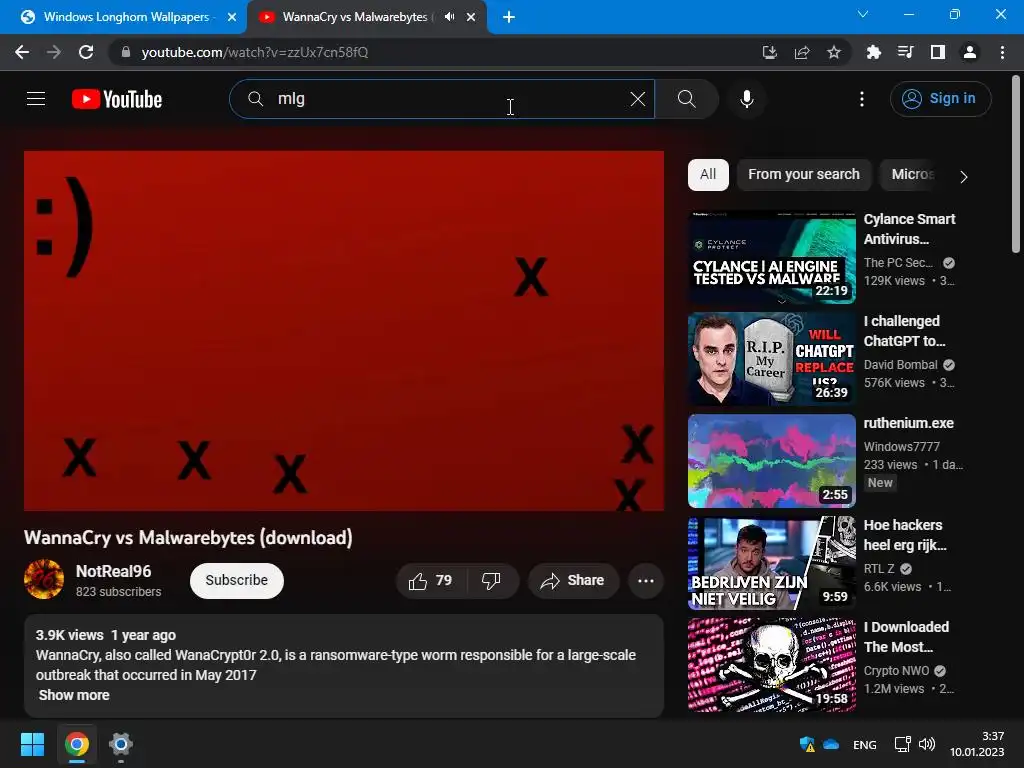This screenshot has width=1024, height=768.
Task: Open Chrome from the taskbar
Action: 77,744
